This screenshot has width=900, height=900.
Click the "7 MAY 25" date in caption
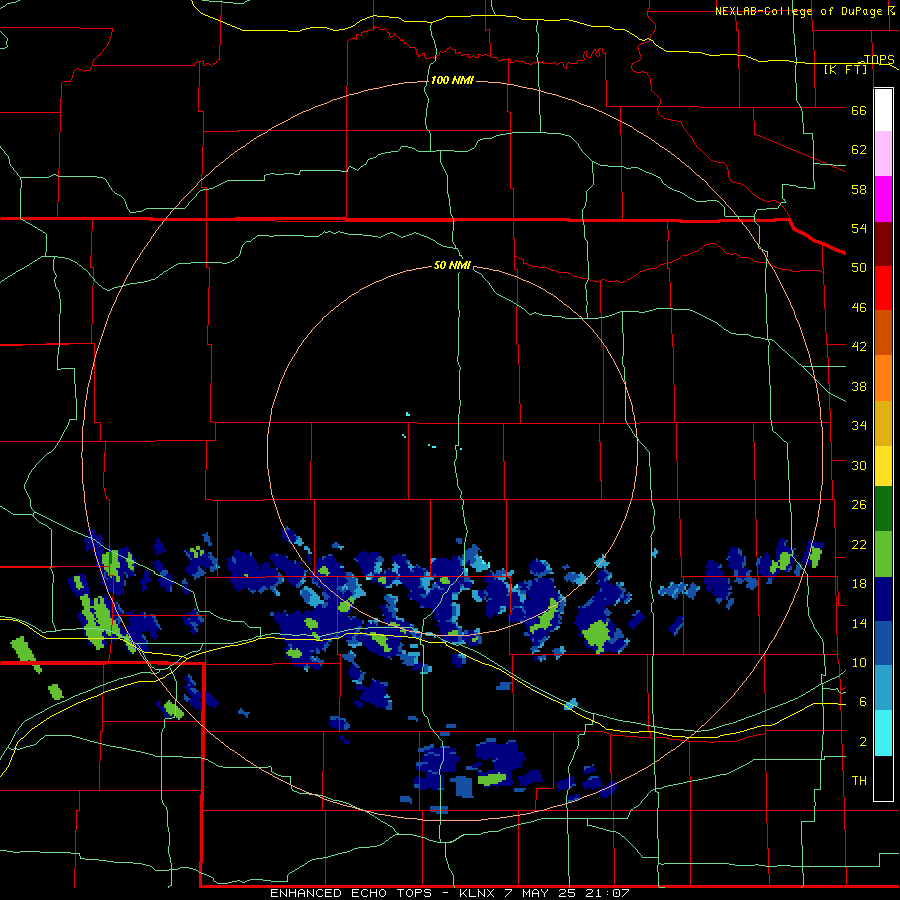[x=540, y=893]
